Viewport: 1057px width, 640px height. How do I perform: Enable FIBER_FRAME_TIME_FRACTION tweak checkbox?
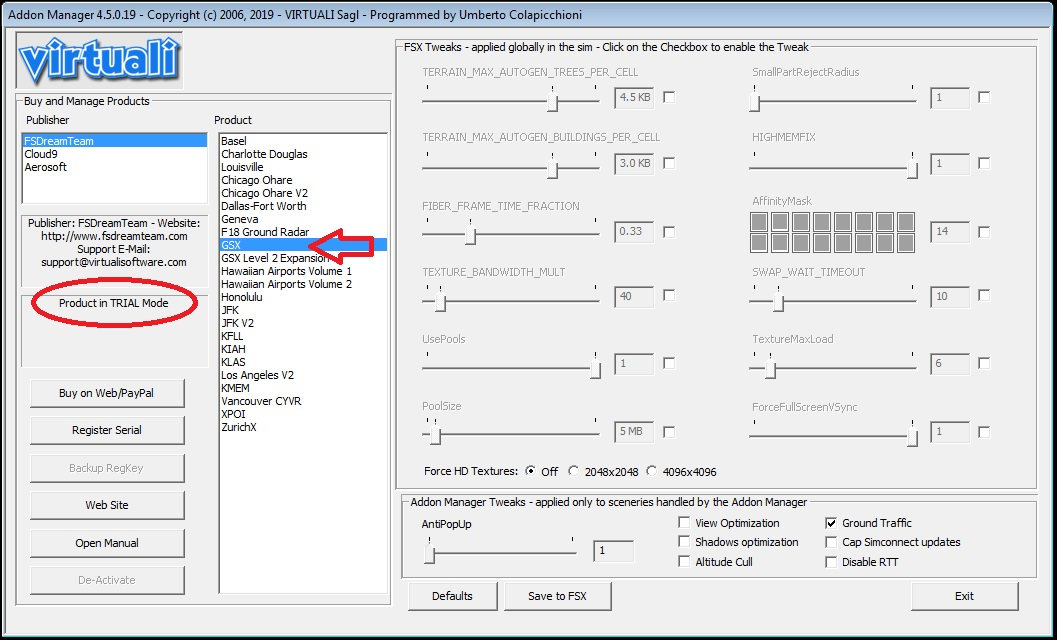click(x=669, y=231)
